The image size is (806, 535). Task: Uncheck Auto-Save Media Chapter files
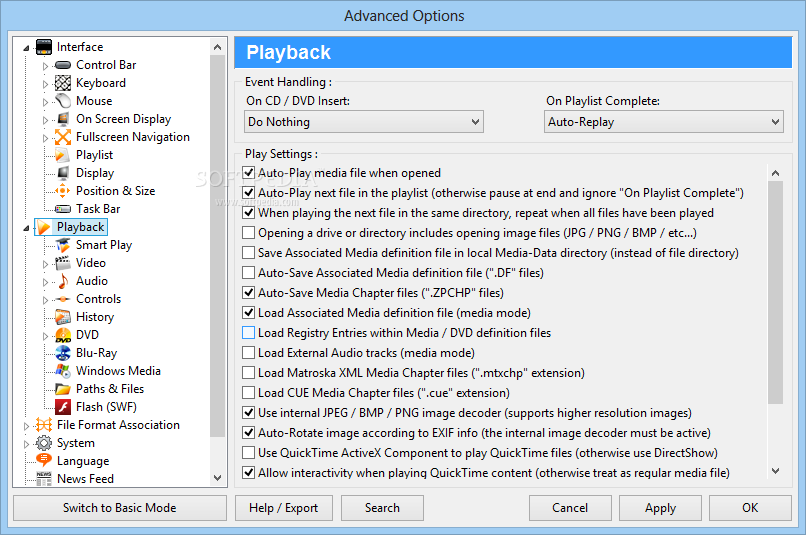point(248,292)
